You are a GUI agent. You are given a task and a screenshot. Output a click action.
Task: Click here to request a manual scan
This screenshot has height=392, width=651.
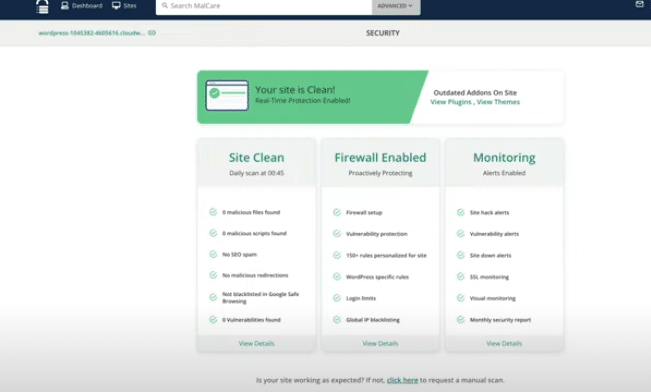[402, 380]
